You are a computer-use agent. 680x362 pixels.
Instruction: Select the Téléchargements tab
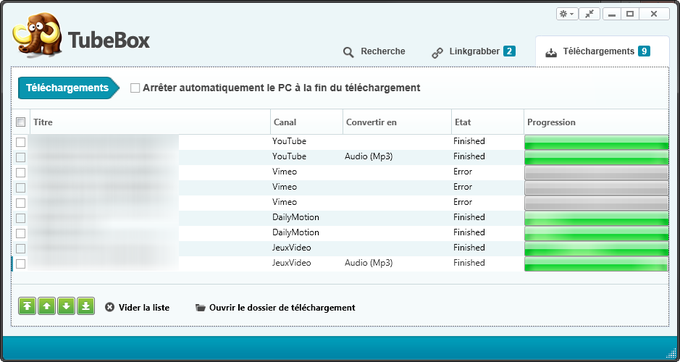598,52
